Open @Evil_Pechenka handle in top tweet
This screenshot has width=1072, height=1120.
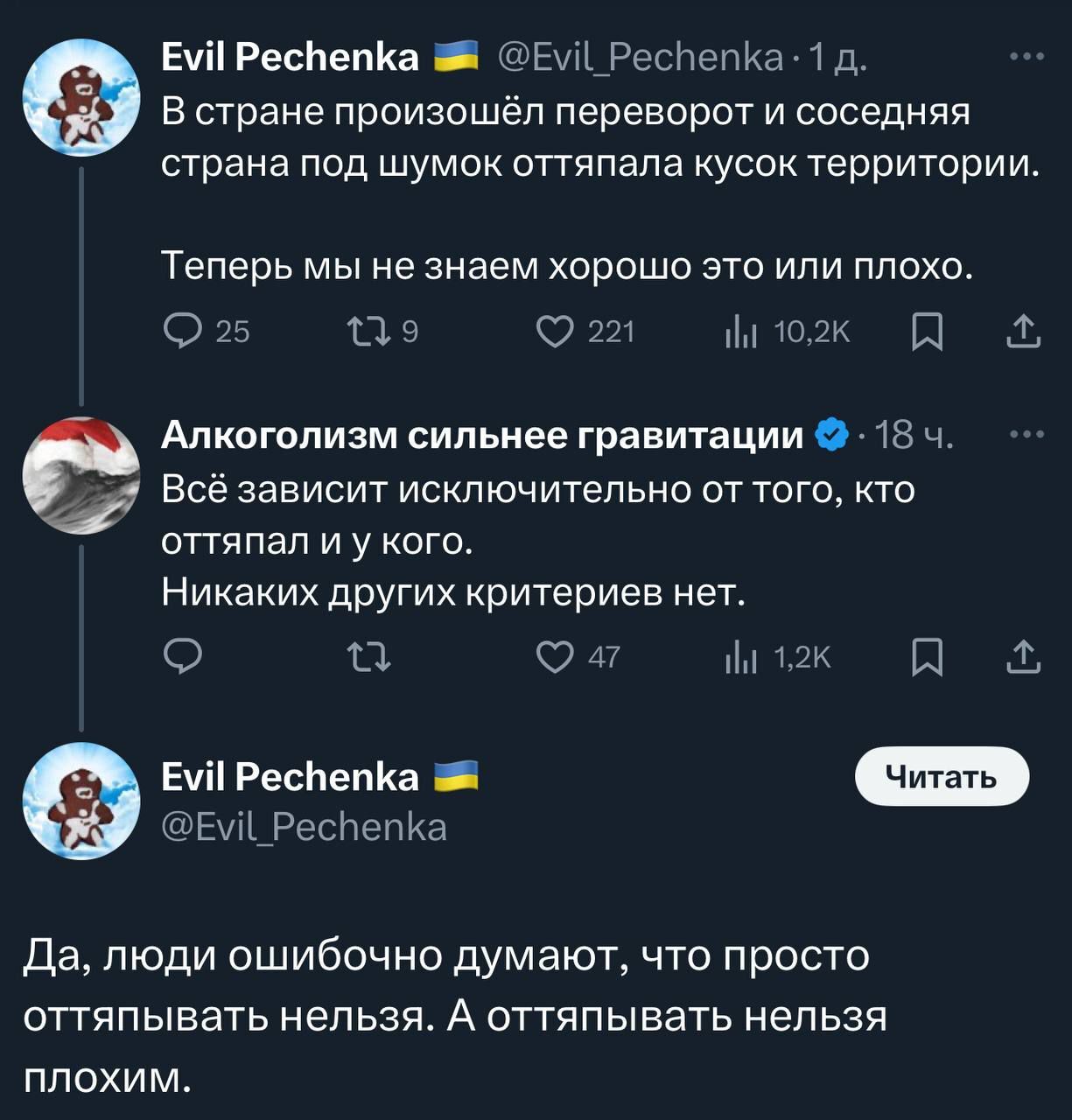tap(640, 58)
